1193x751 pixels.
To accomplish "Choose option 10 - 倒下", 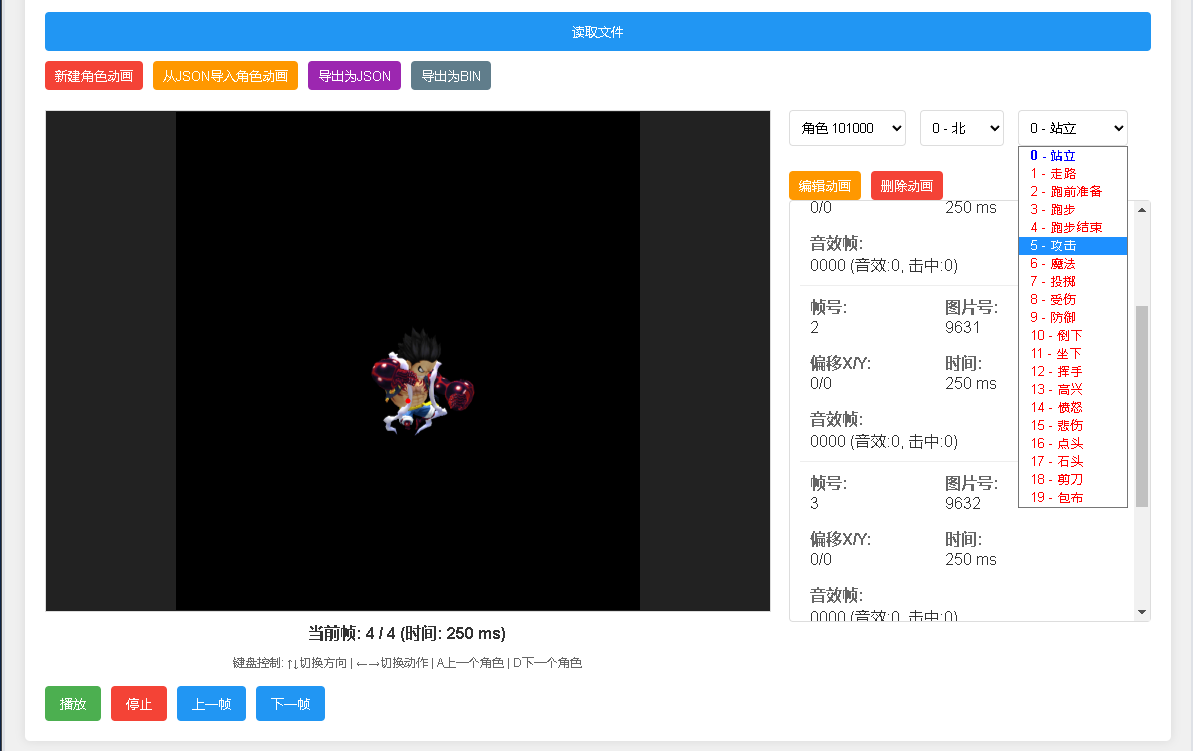I will click(1073, 336).
